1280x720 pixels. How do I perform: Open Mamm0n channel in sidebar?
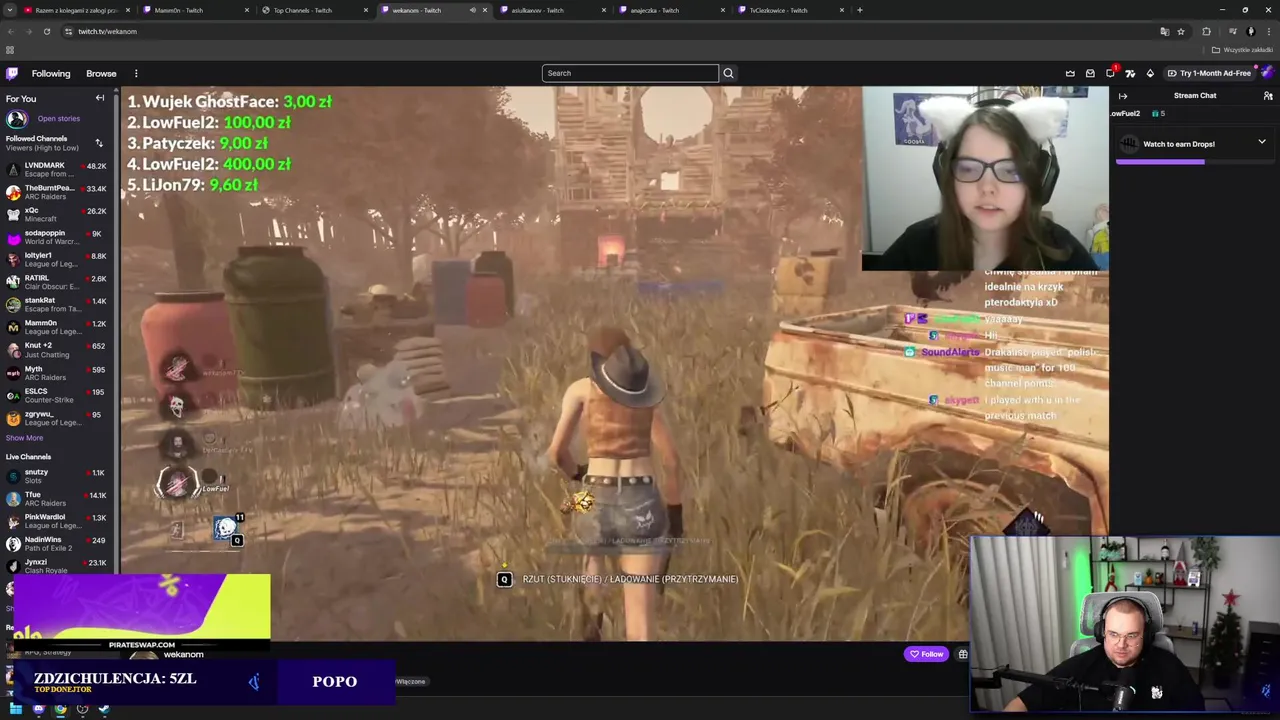[56, 327]
